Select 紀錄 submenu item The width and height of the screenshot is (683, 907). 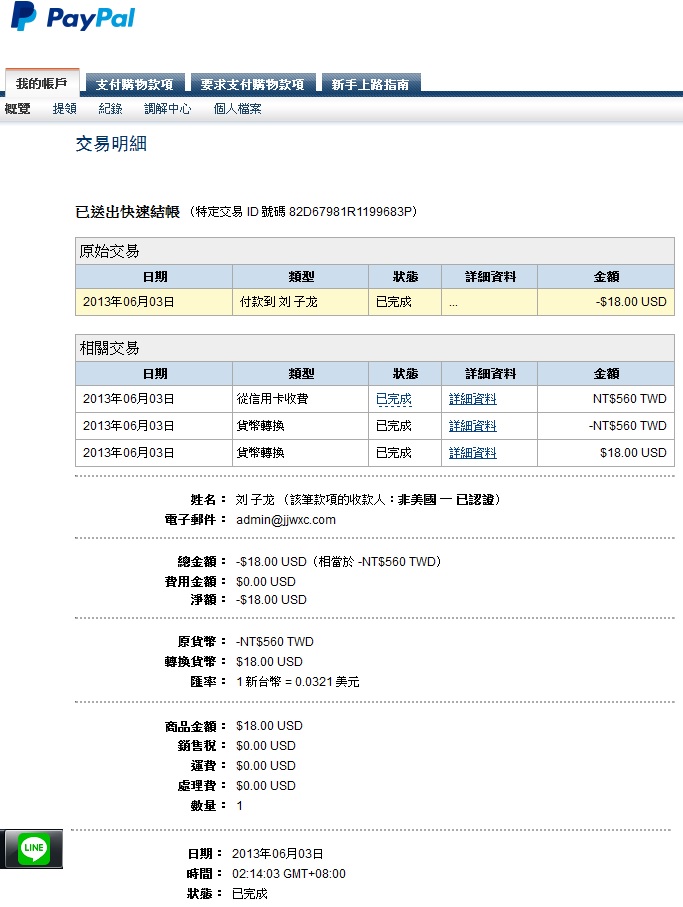click(x=110, y=109)
